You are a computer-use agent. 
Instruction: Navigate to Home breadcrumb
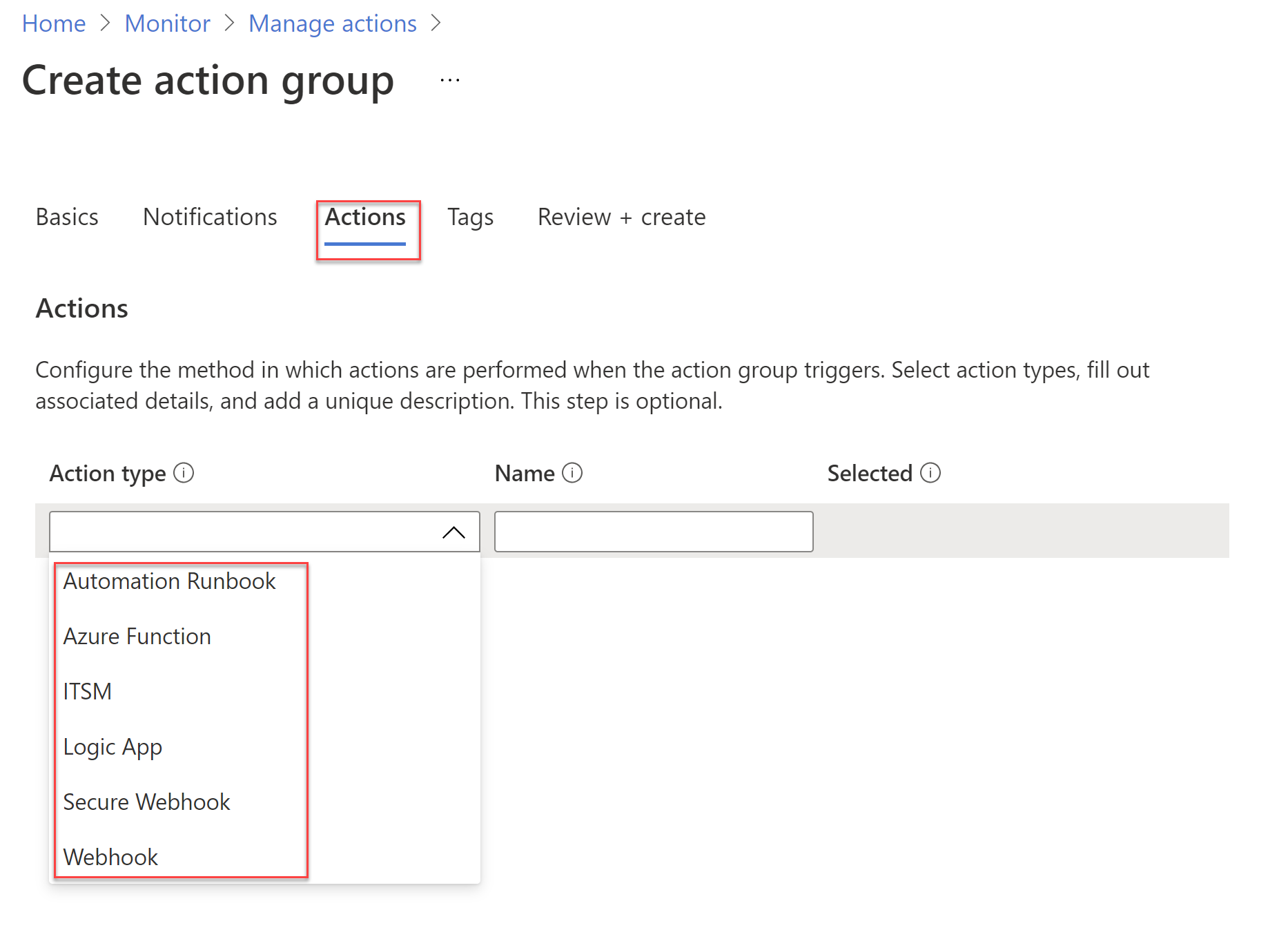54,23
